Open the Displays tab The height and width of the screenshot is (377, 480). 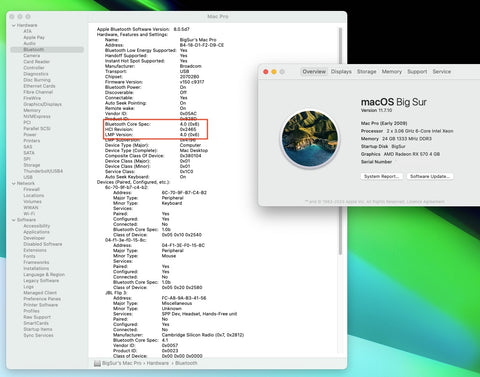pyautogui.click(x=341, y=72)
